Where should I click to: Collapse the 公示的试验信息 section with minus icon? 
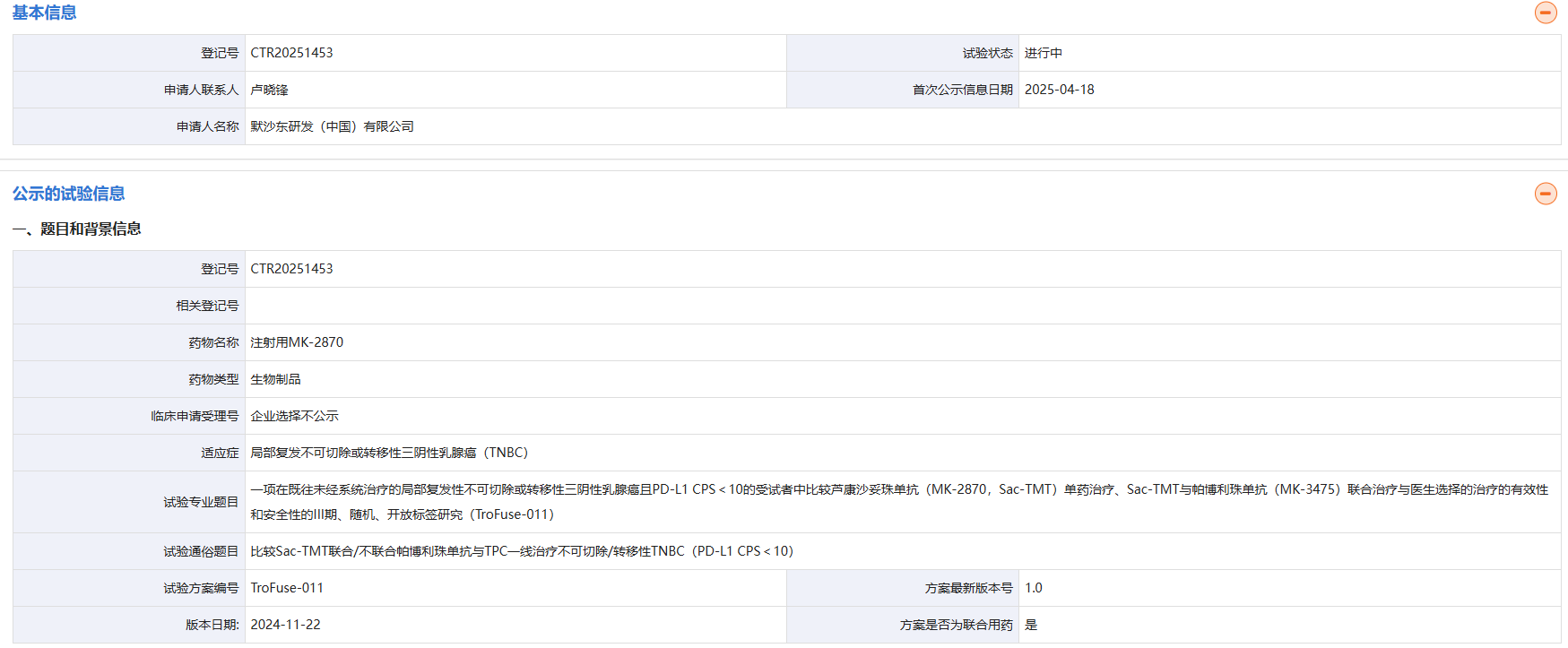(1546, 194)
